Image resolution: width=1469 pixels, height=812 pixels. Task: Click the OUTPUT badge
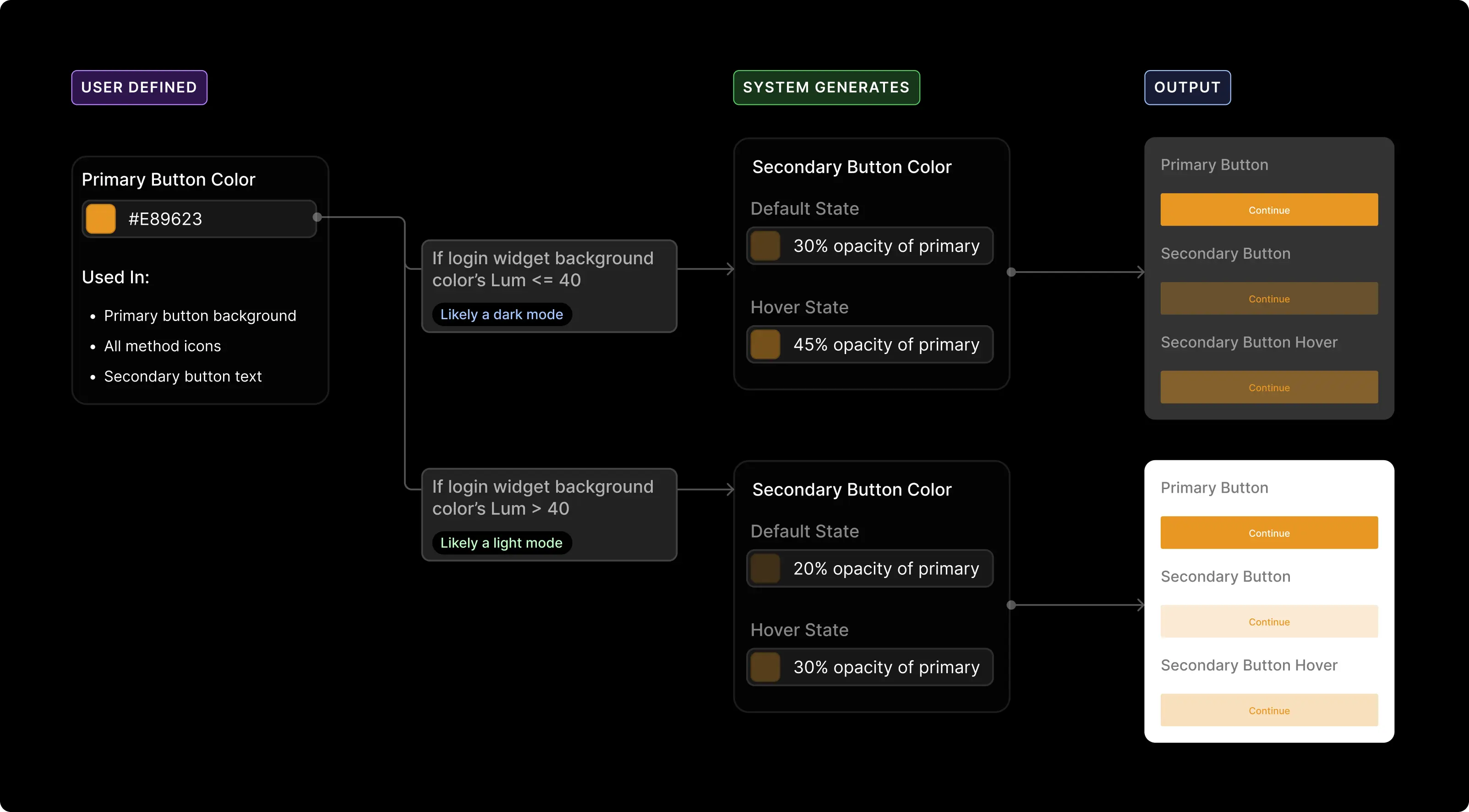pyautogui.click(x=1187, y=87)
